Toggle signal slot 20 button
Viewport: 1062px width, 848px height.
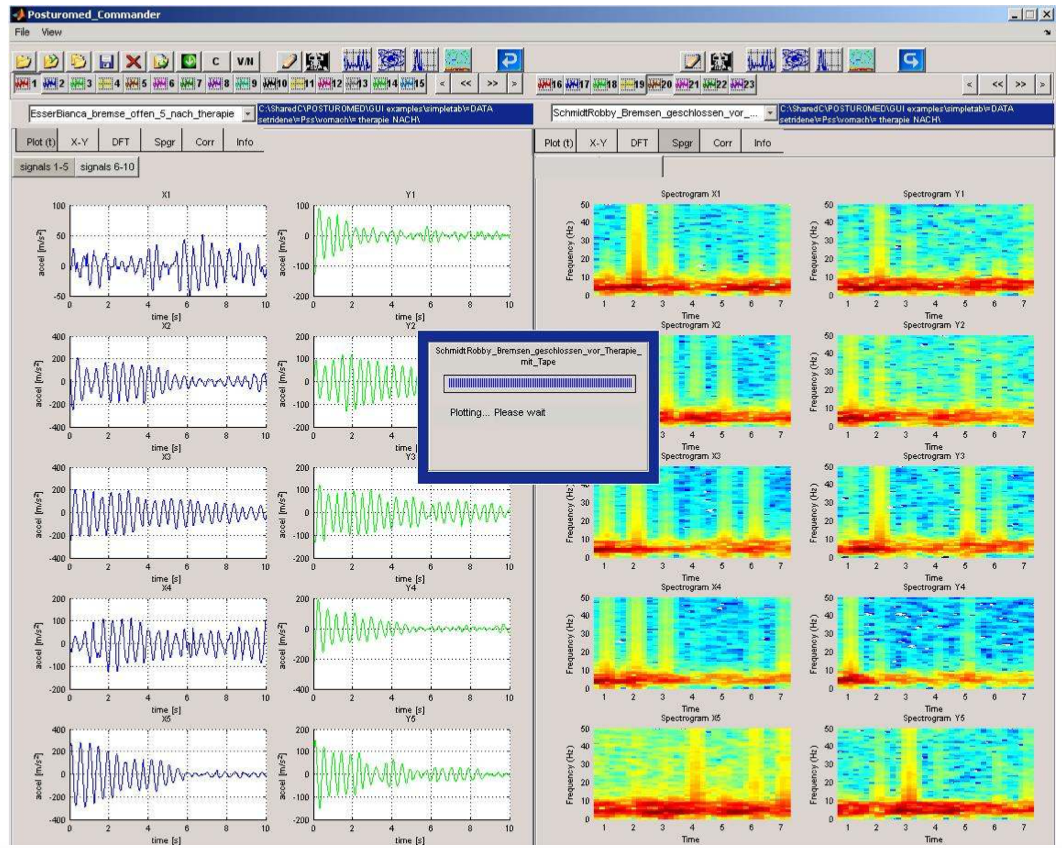pyautogui.click(x=659, y=84)
